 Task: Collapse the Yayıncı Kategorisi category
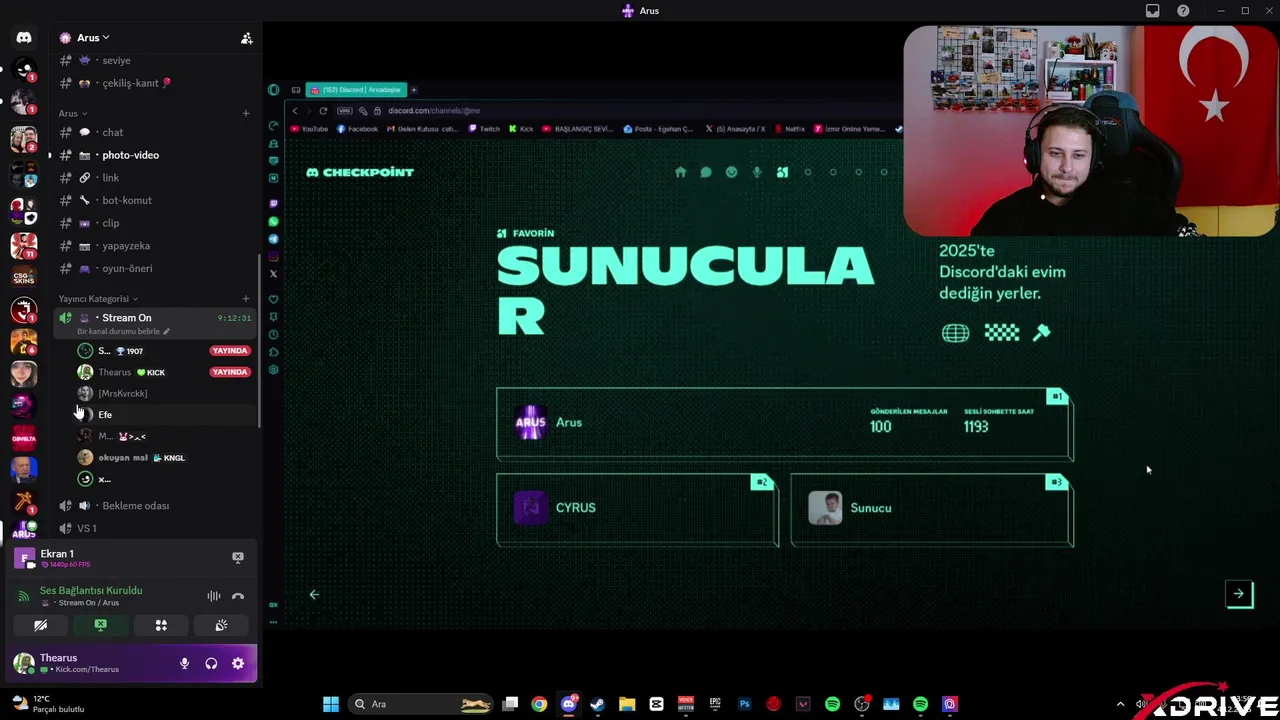(x=97, y=298)
